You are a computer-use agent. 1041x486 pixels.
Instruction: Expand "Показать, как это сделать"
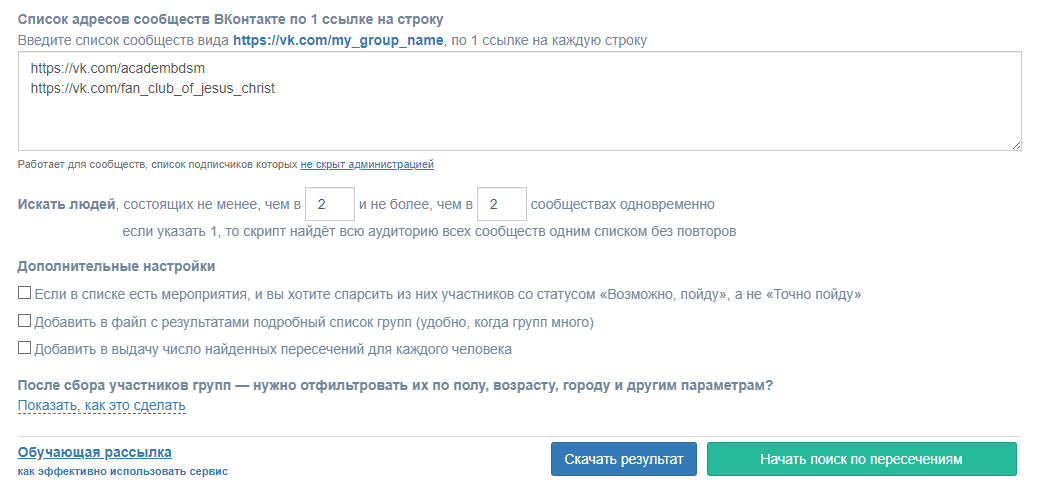pos(101,405)
